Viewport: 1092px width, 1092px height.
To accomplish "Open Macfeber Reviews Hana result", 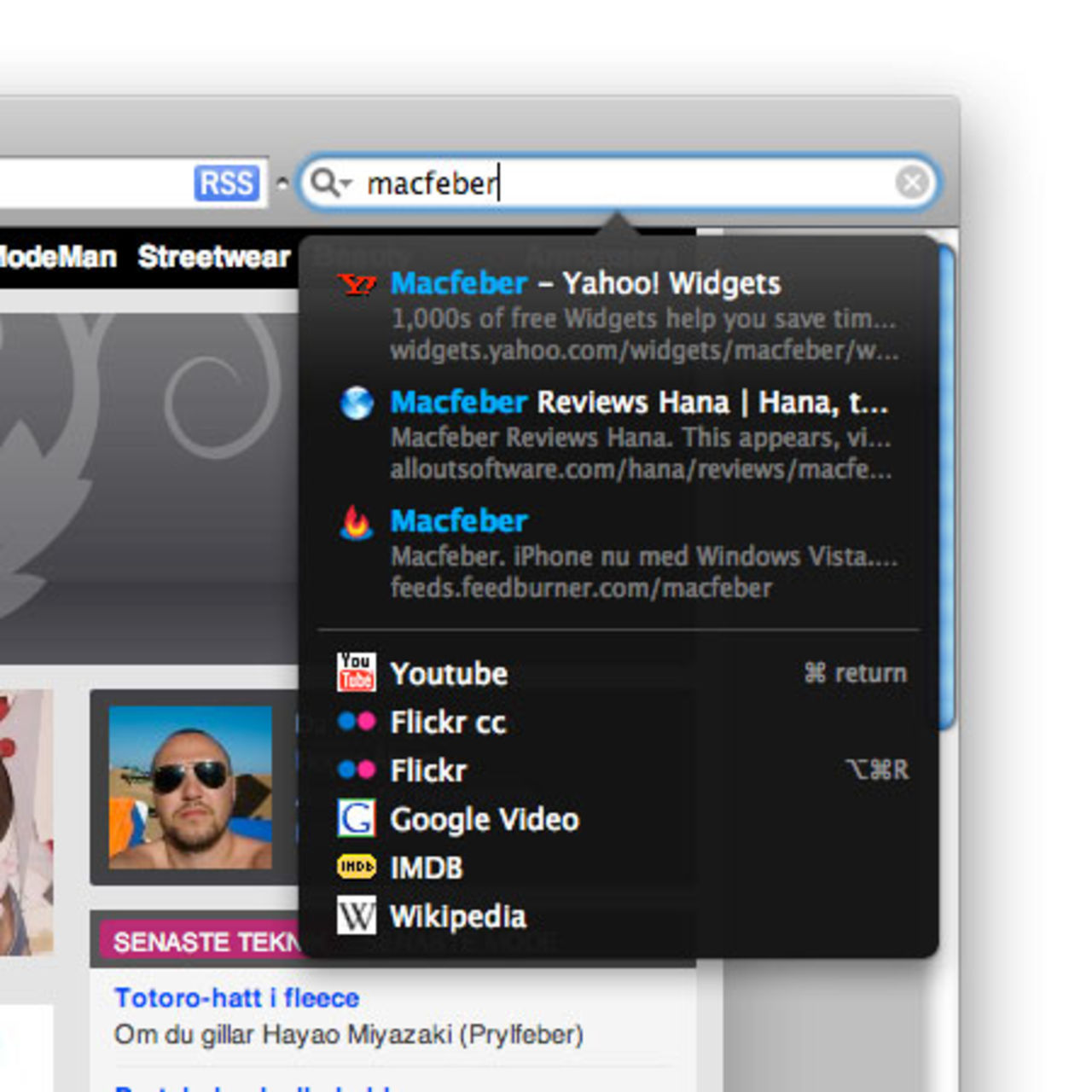I will coord(638,403).
